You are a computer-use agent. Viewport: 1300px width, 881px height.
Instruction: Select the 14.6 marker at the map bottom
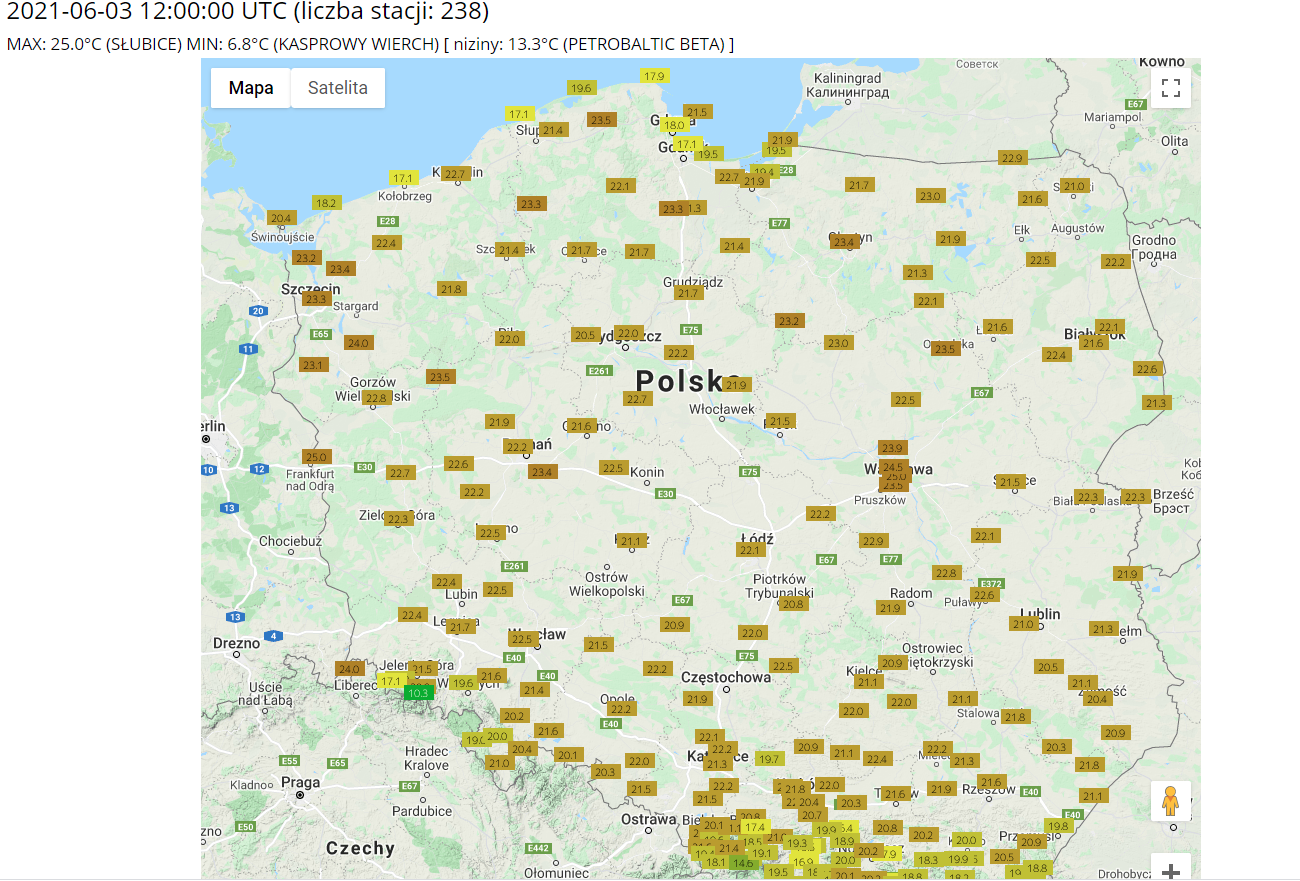point(742,863)
